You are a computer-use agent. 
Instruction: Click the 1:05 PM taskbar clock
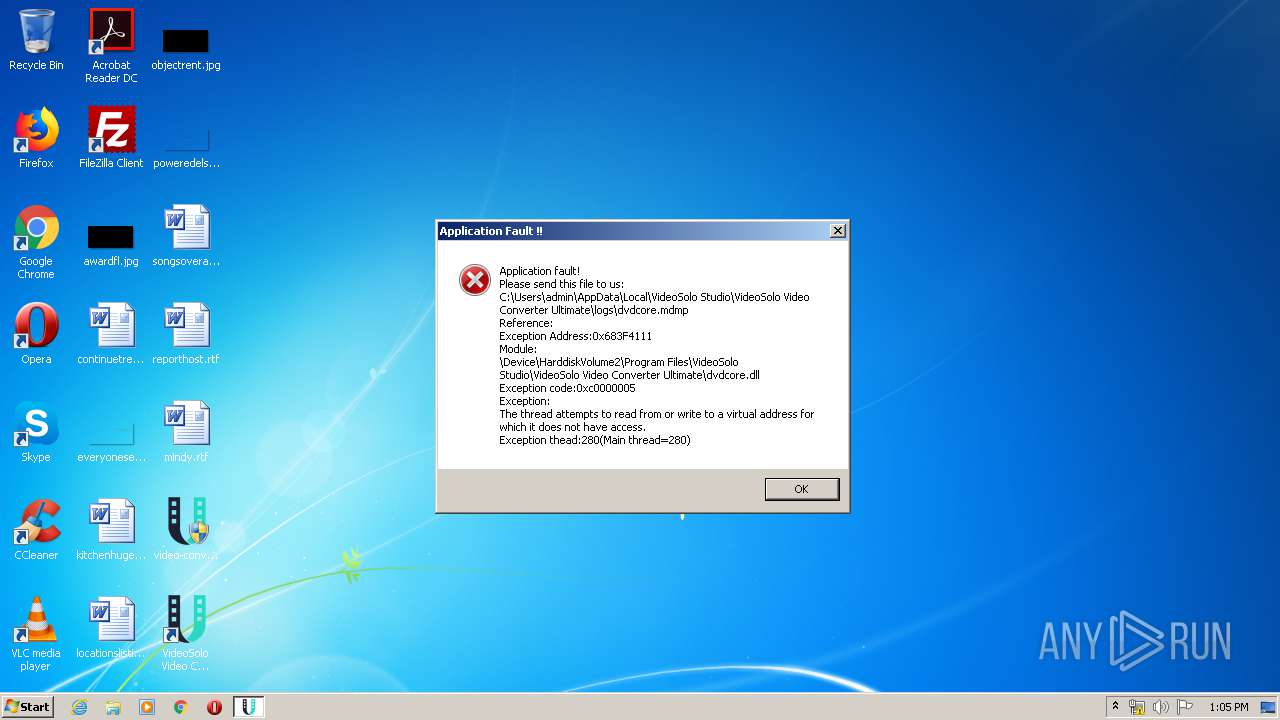click(x=1228, y=707)
